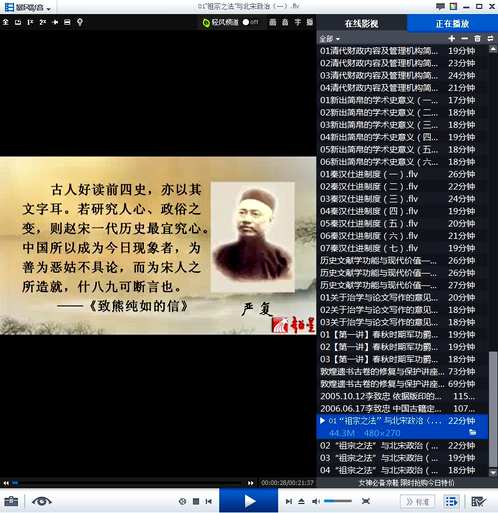Click the screenshot/strip icon in top toolbar
The height and width of the screenshot is (513, 498).
(x=67, y=22)
